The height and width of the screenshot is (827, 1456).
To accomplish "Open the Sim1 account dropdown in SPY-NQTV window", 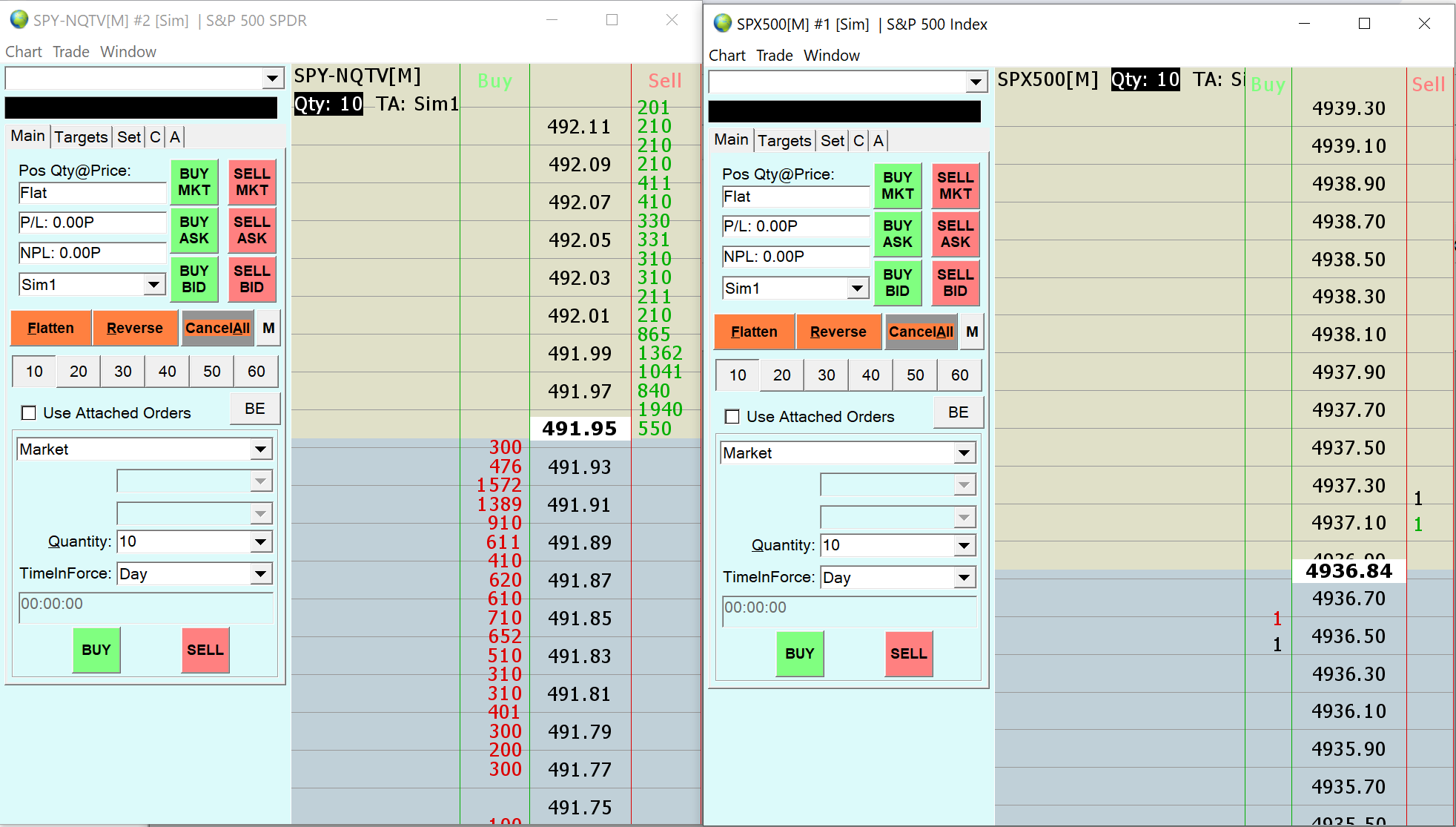I will (153, 285).
